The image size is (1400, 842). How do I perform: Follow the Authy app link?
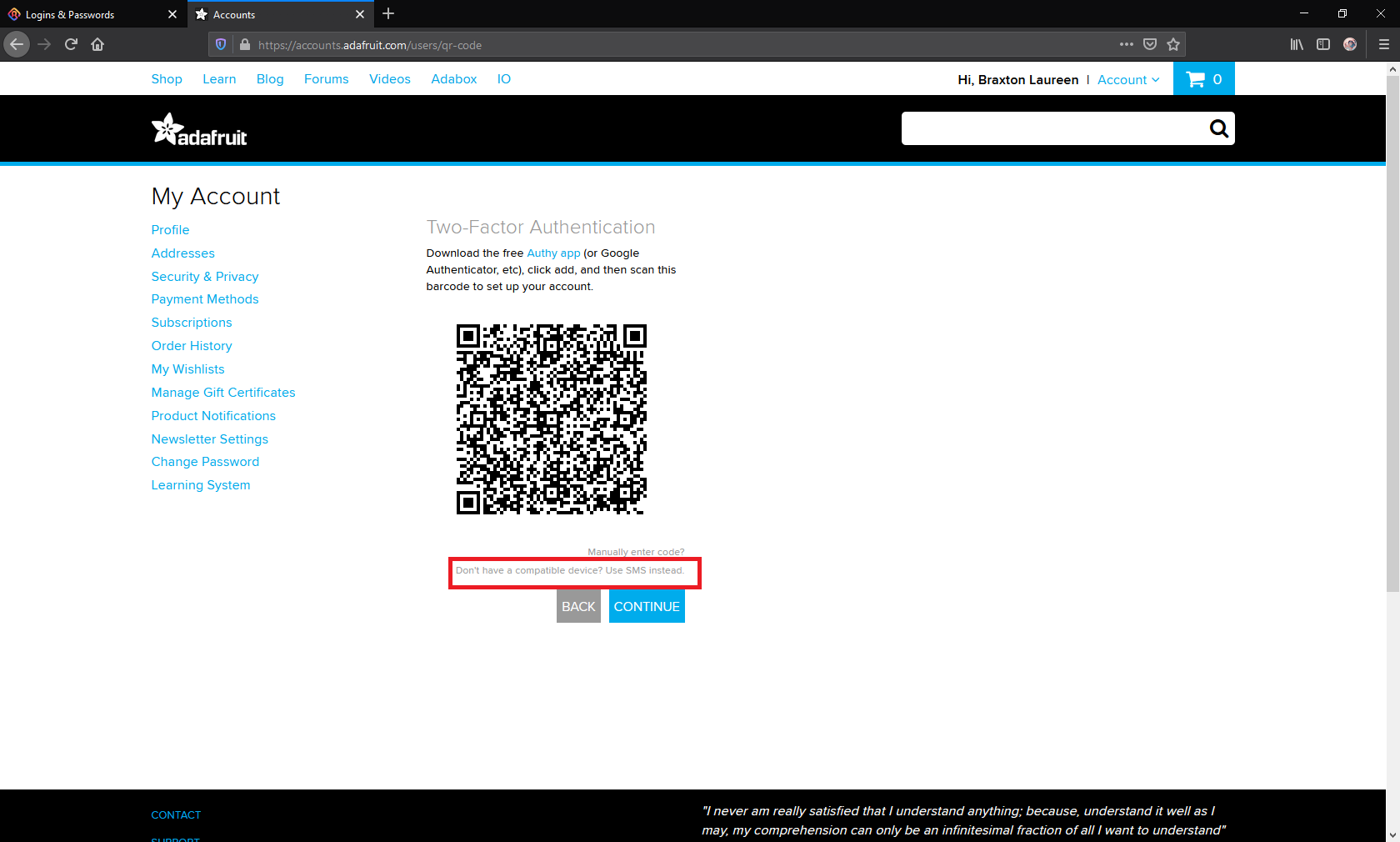point(553,253)
